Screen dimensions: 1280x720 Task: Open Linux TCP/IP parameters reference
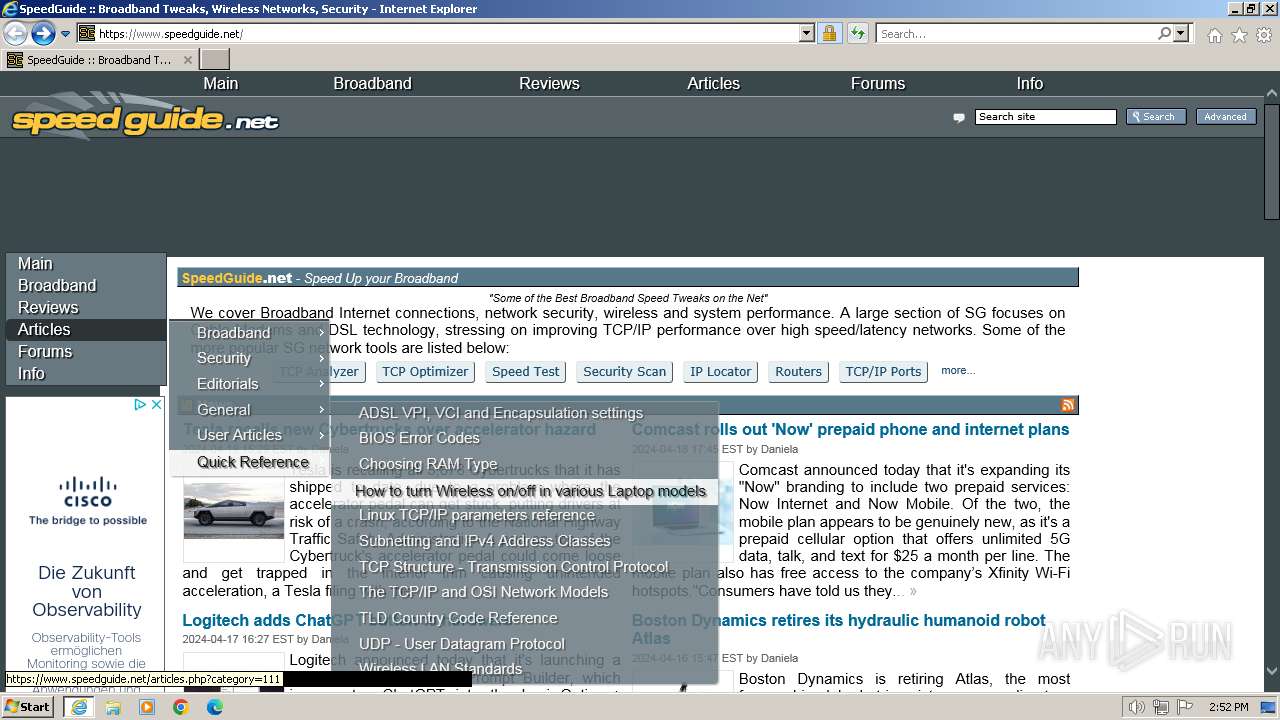(524, 515)
